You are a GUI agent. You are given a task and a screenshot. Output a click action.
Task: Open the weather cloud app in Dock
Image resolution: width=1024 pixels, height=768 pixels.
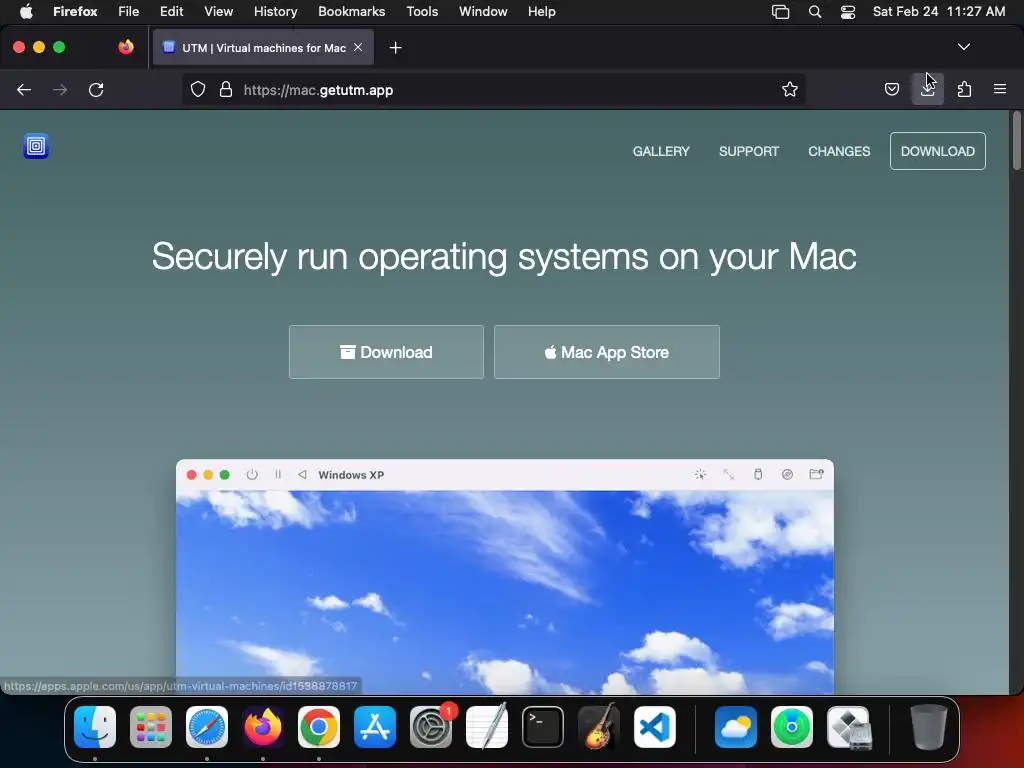click(735, 727)
